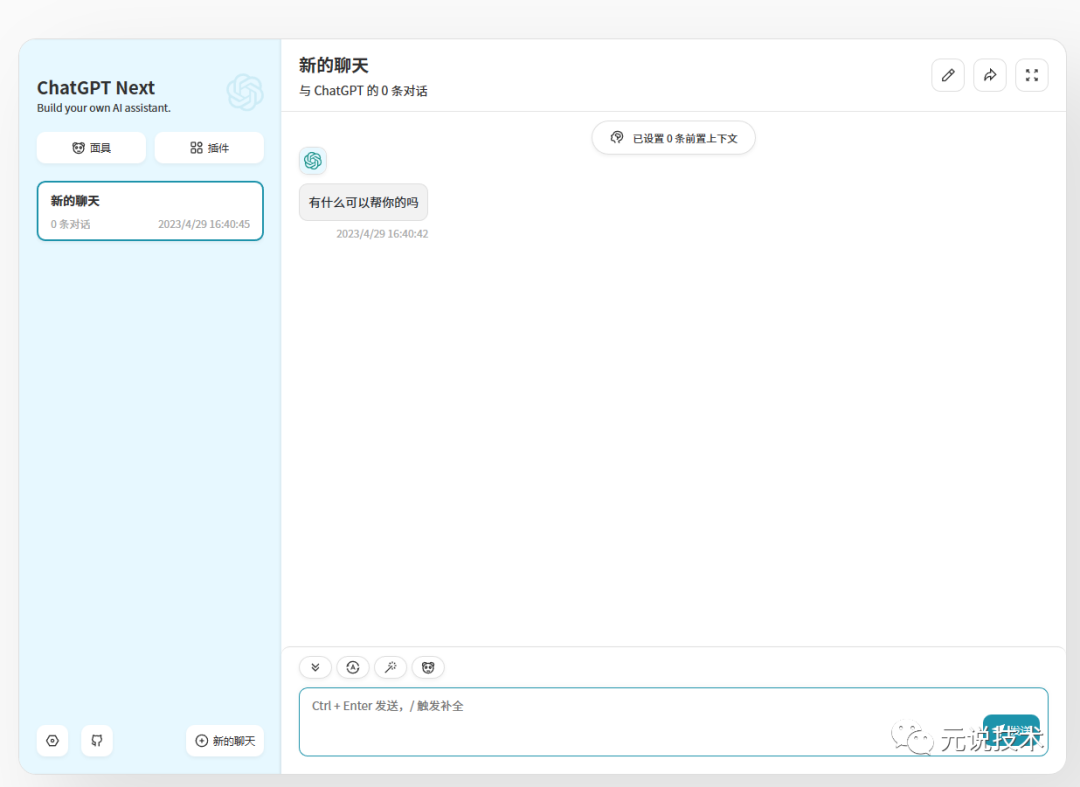This screenshot has height=787, width=1080.
Task: Click the 与 ChatGPT 的 0 条对话 subtitle
Action: tap(363, 91)
